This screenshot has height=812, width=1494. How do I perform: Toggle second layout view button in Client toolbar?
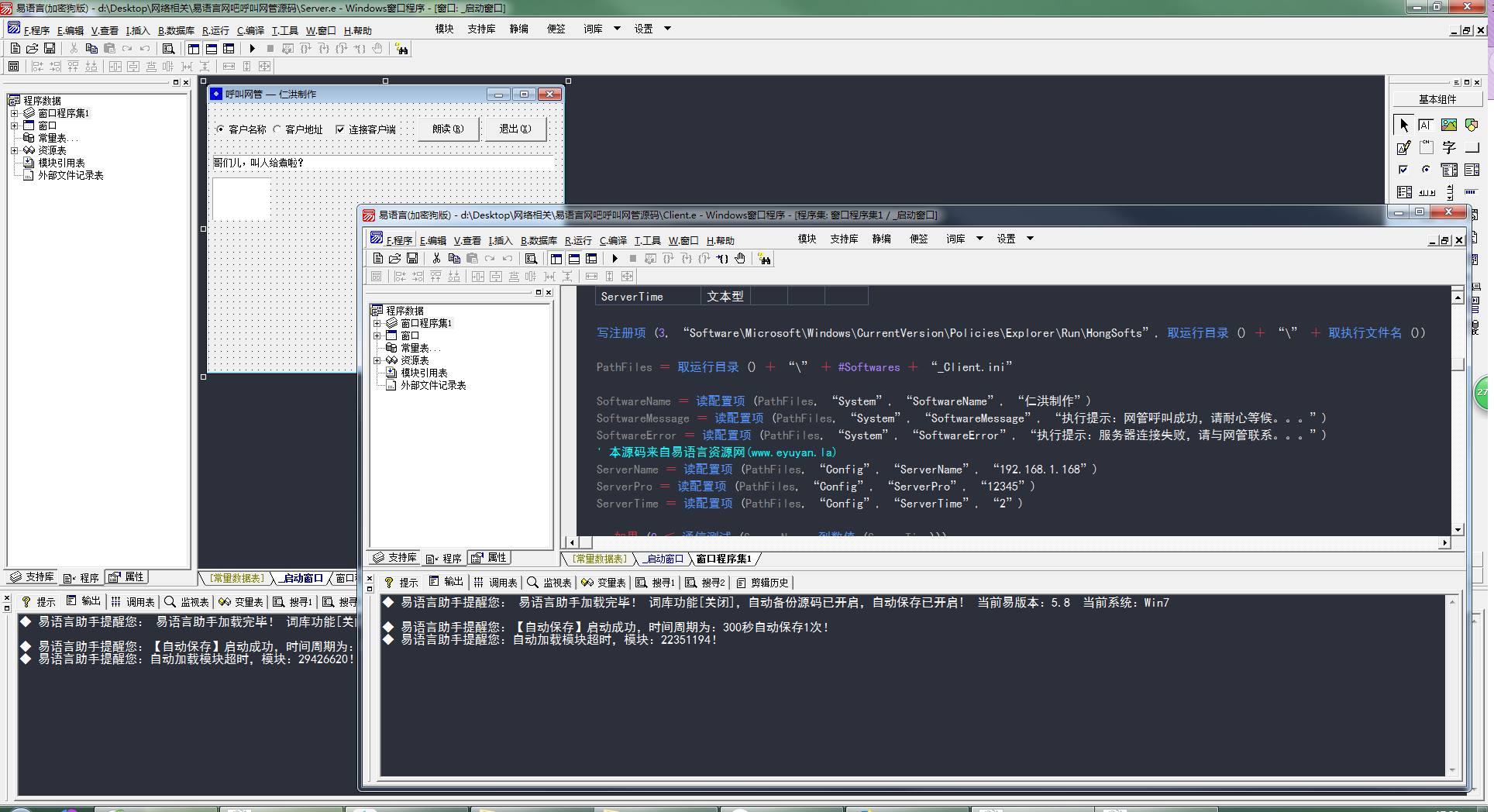click(x=574, y=259)
